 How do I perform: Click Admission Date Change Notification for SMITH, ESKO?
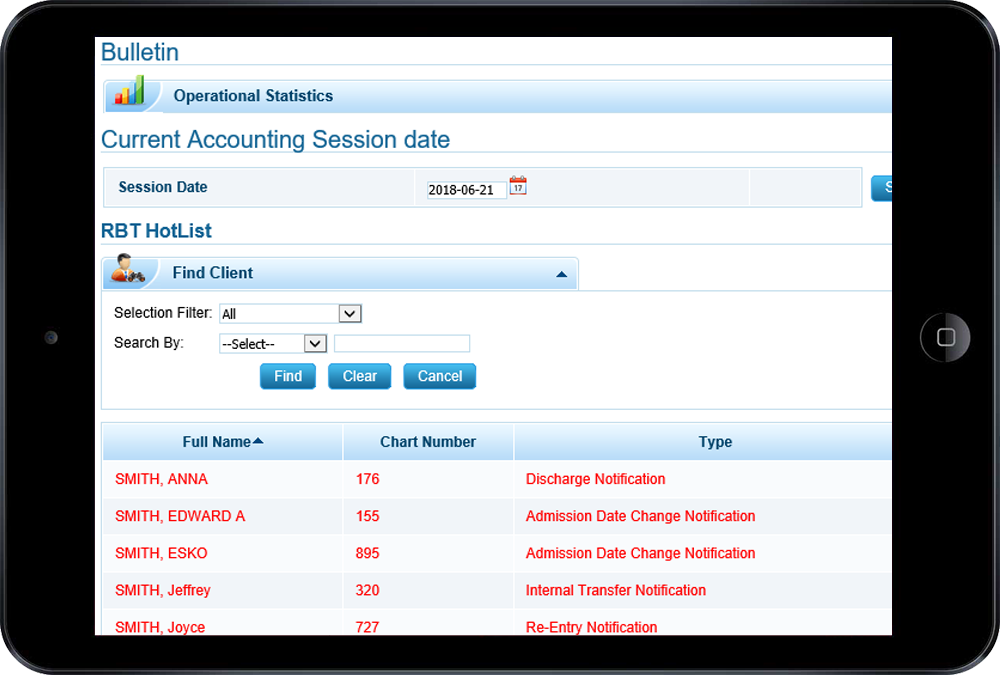coord(640,553)
